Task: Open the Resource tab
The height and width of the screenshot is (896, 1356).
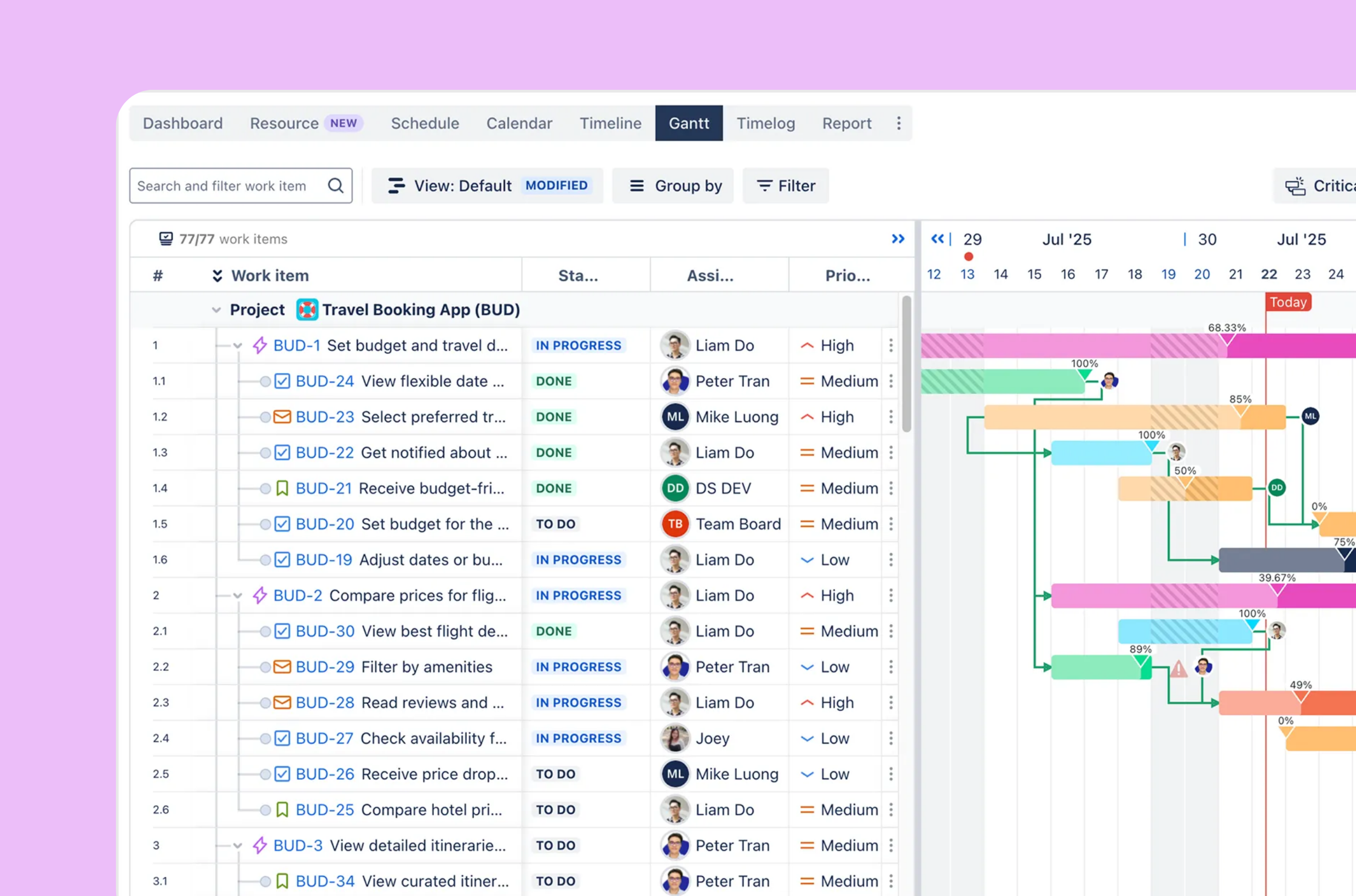Action: point(284,123)
